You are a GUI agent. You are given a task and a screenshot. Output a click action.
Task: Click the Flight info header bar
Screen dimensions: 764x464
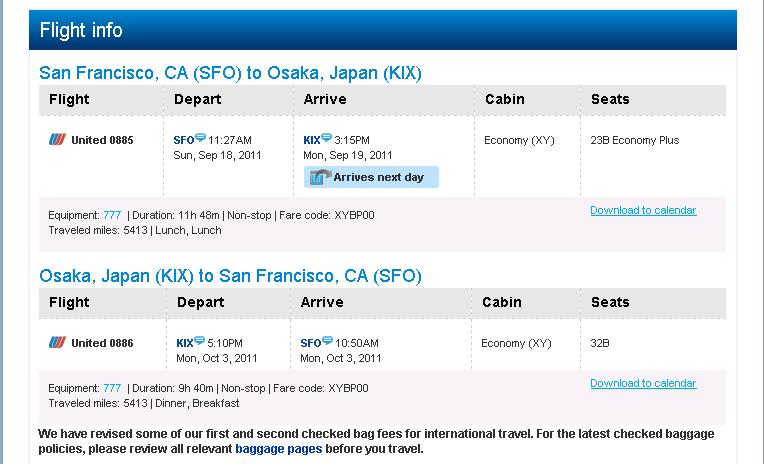tap(383, 30)
